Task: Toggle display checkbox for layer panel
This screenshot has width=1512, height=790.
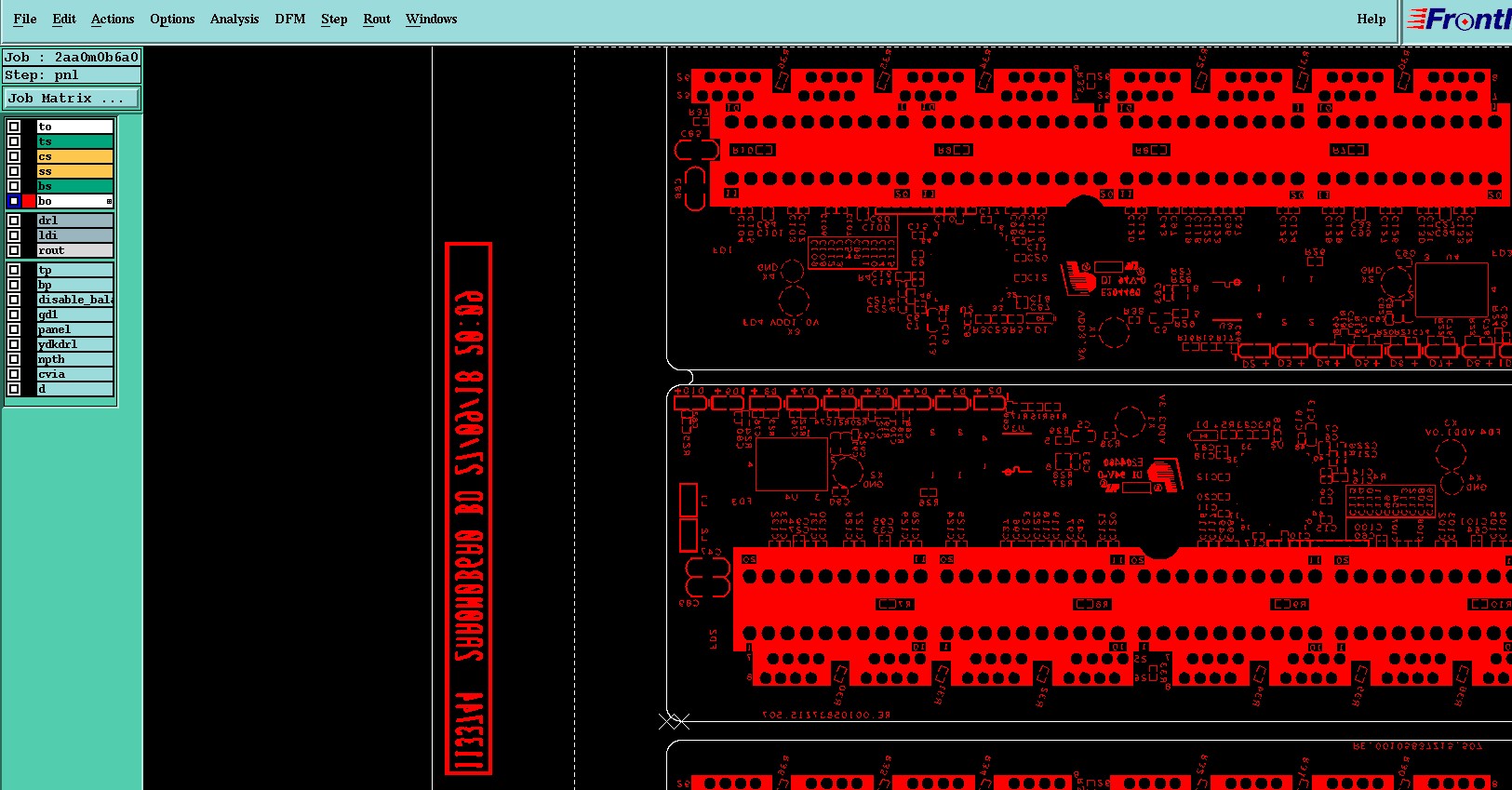Action: (14, 329)
